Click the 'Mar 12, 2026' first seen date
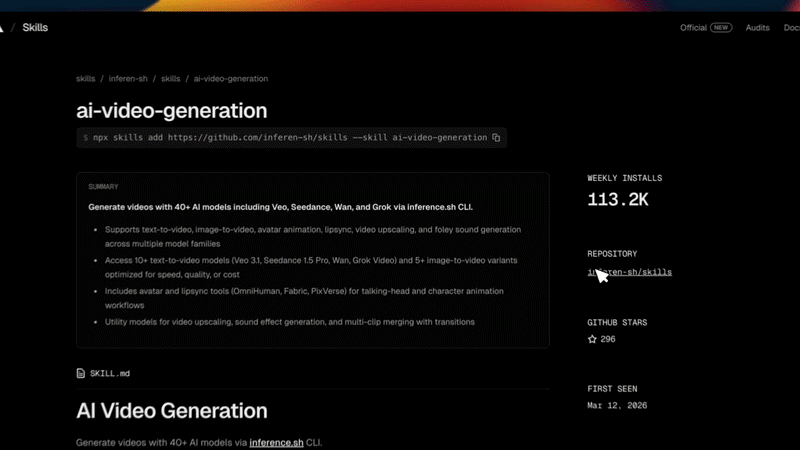 (617, 406)
